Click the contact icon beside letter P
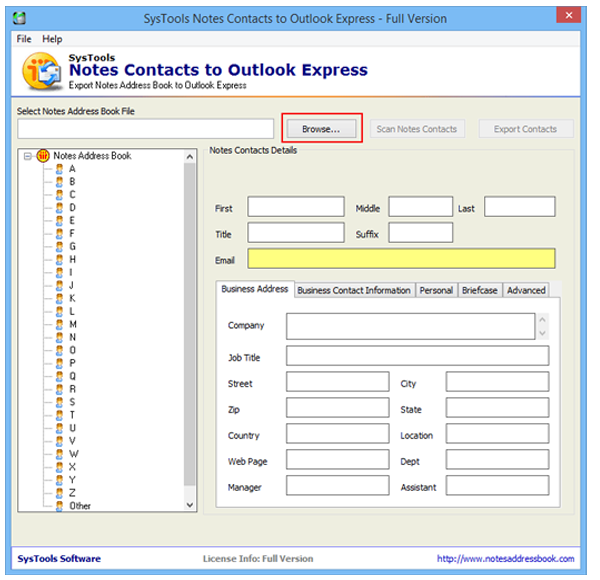Viewport: 600px width, 580px height. tap(59, 363)
